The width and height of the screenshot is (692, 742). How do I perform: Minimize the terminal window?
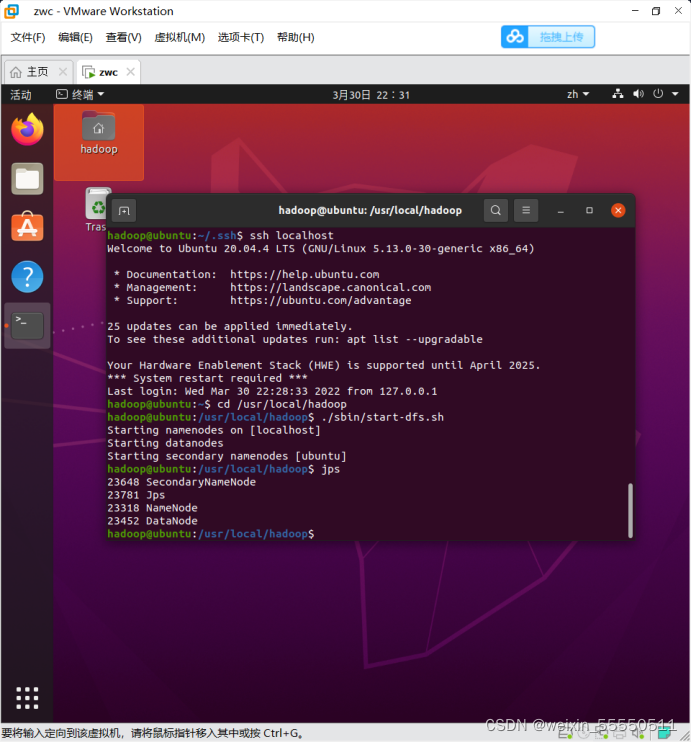click(560, 211)
